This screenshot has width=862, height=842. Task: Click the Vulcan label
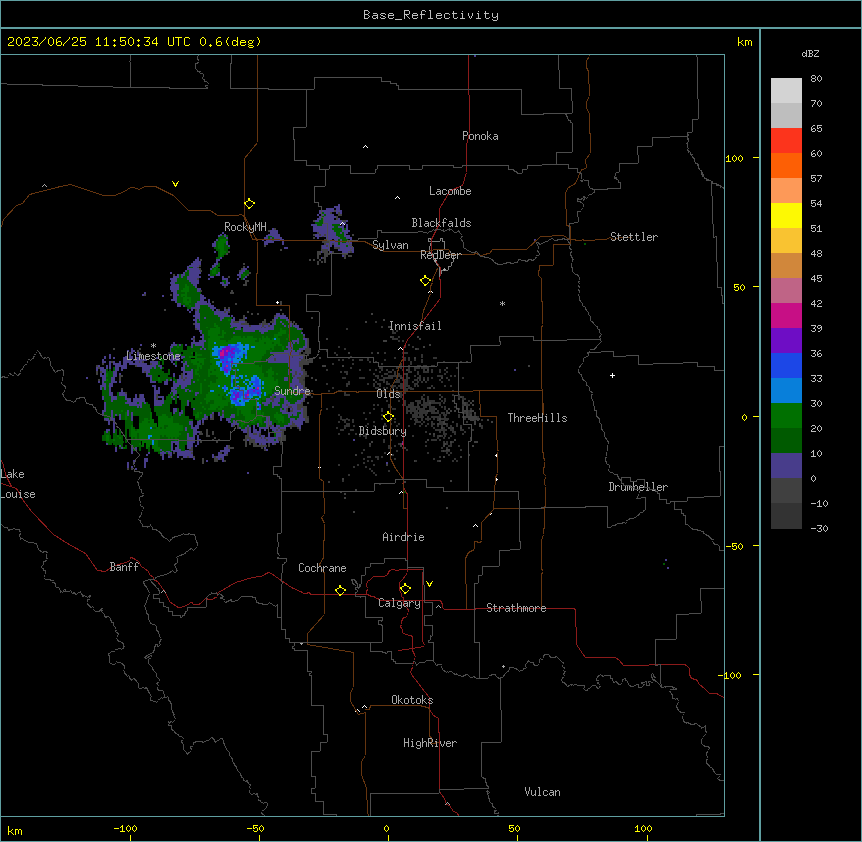tap(542, 792)
